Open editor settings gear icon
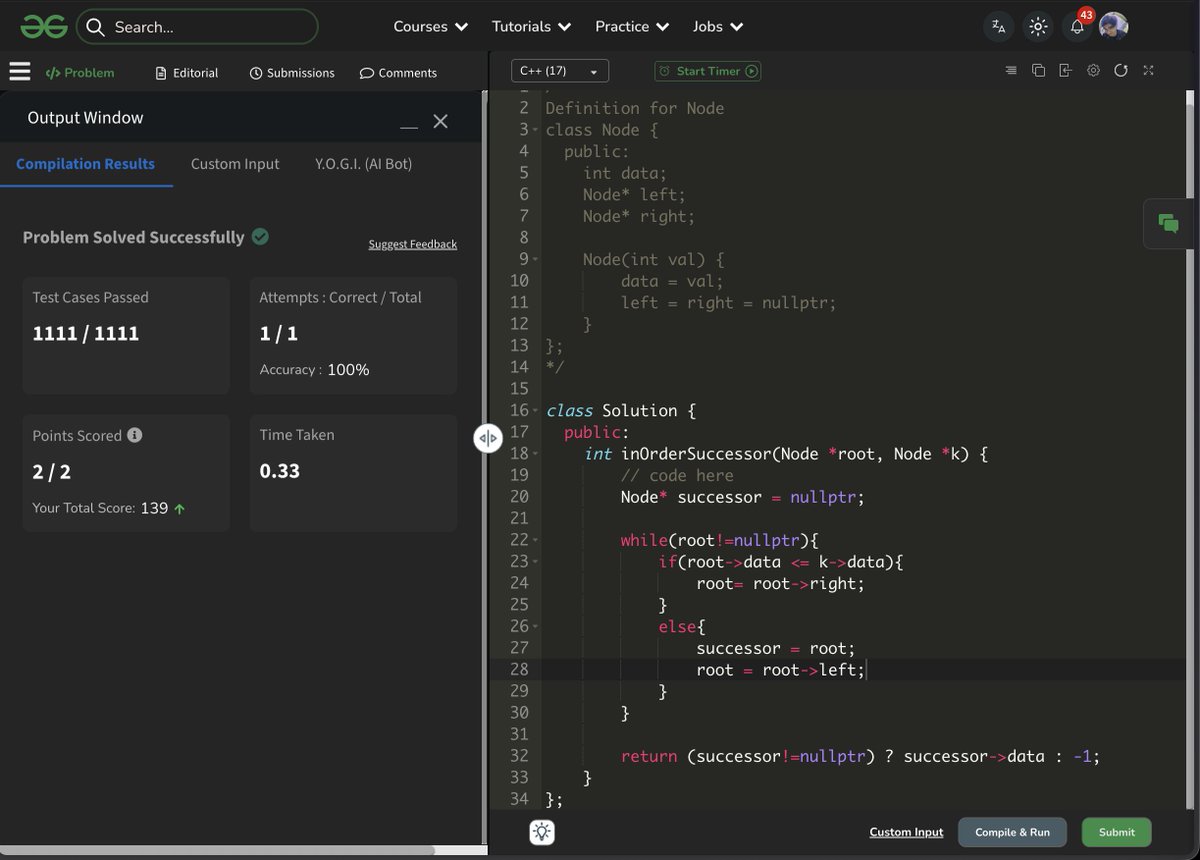Screen dimensions: 1200x860 click(x=1093, y=71)
